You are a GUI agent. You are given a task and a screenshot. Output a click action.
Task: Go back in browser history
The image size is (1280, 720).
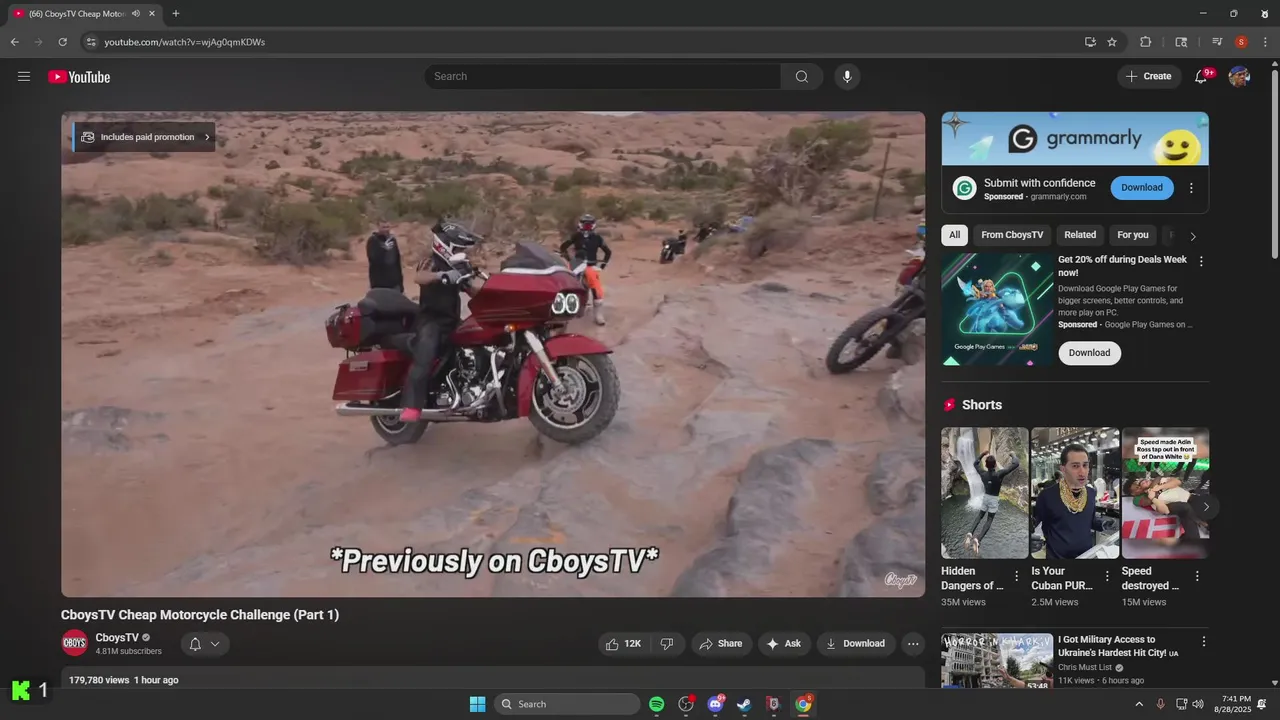click(14, 42)
